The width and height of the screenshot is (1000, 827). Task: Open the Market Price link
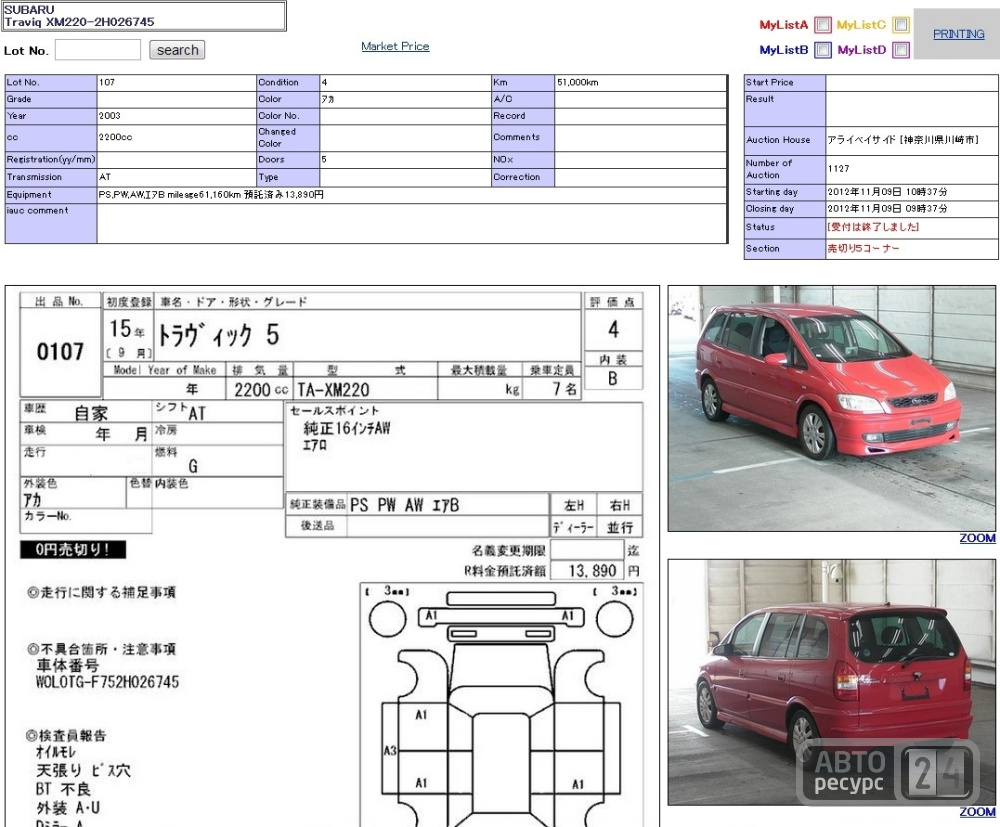(395, 46)
